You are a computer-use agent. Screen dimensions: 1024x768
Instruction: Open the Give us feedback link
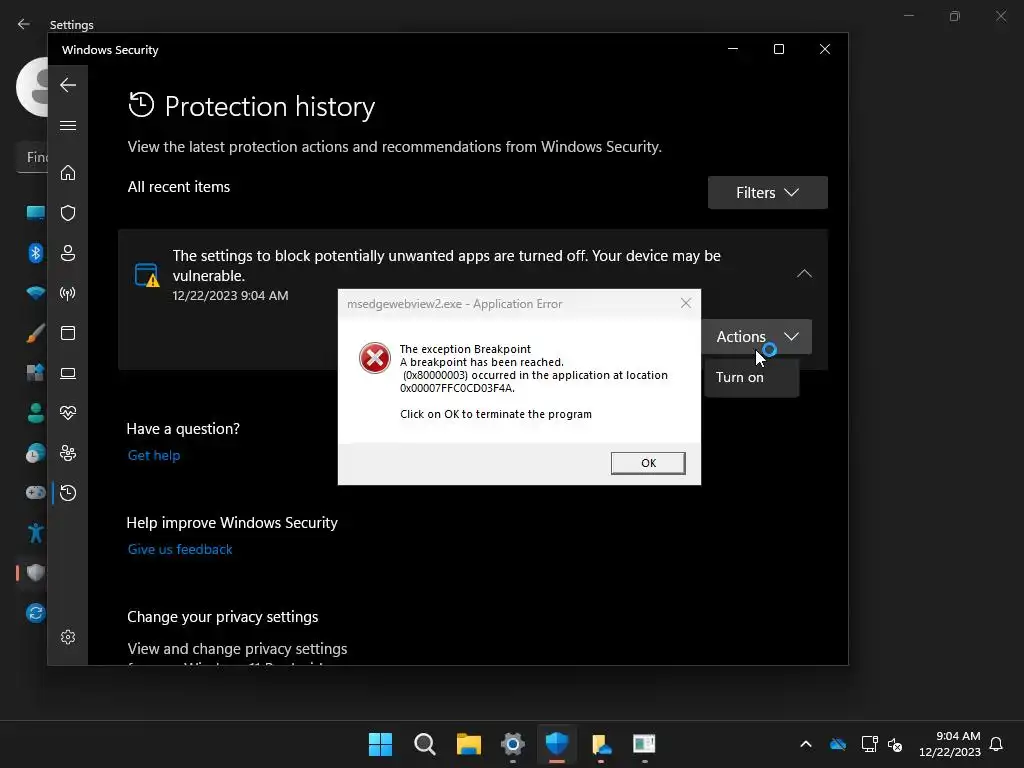point(180,549)
